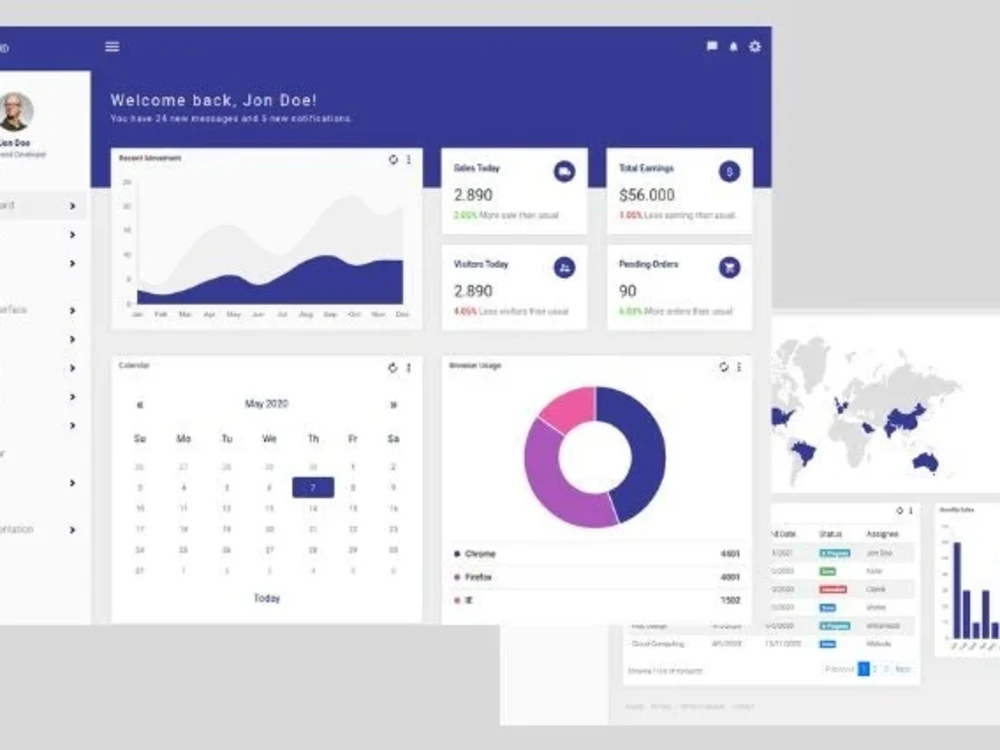Go to next month in the calendar
The image size is (1000, 750).
point(393,405)
